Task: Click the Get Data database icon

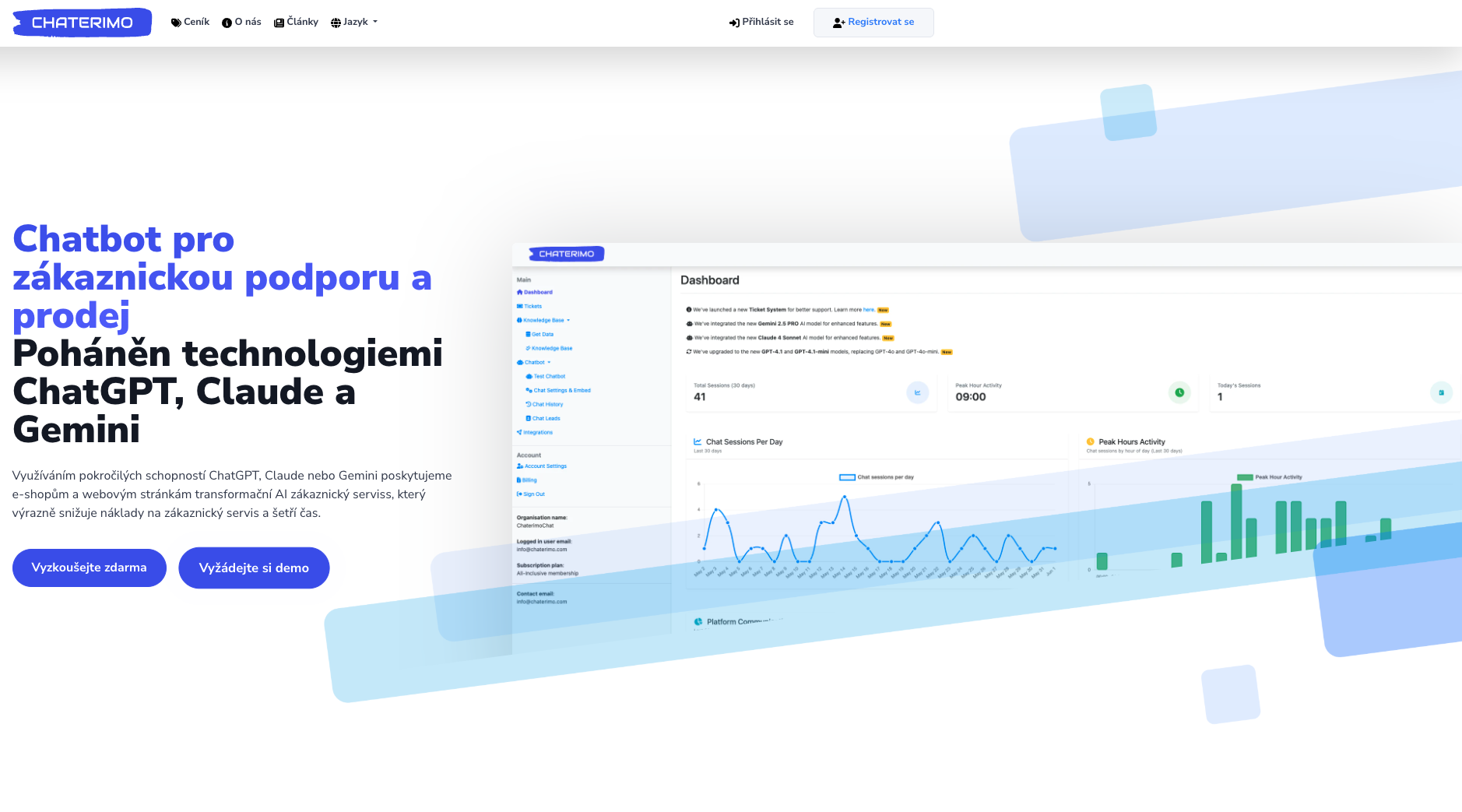Action: (528, 334)
